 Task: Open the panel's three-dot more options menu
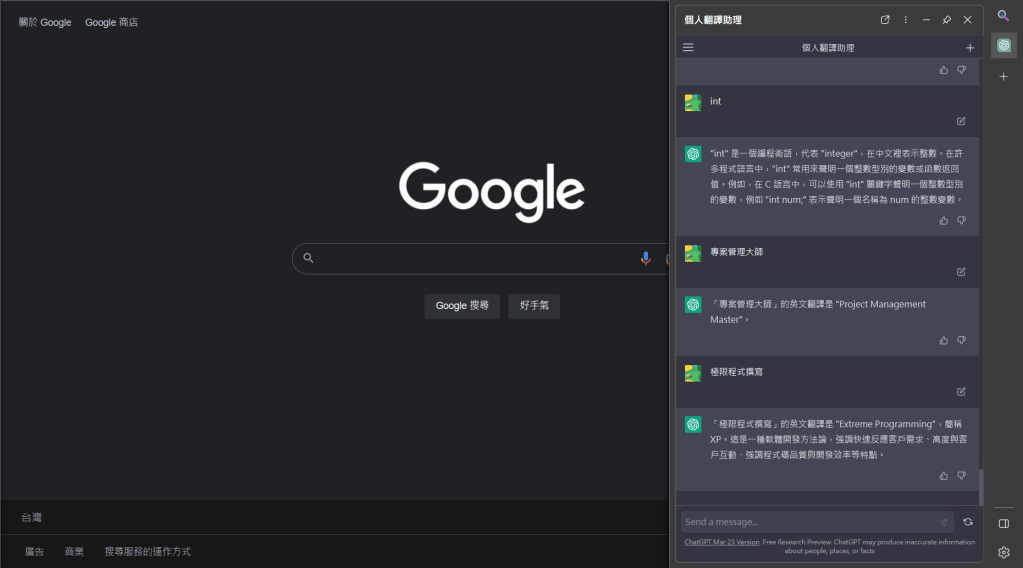tap(906, 20)
